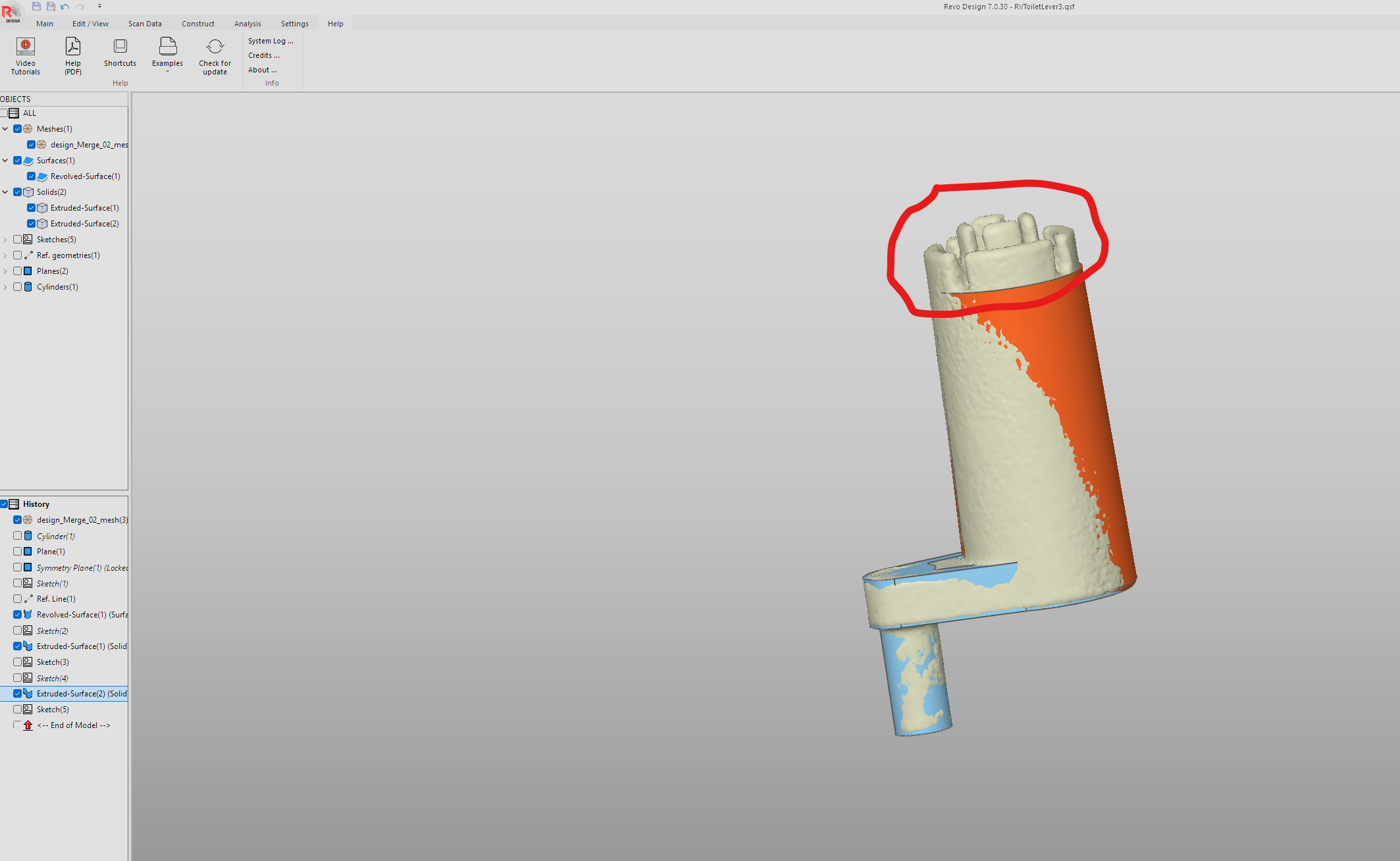Open Video Tutorials from Help ribbon
1400x861 pixels.
tap(25, 55)
